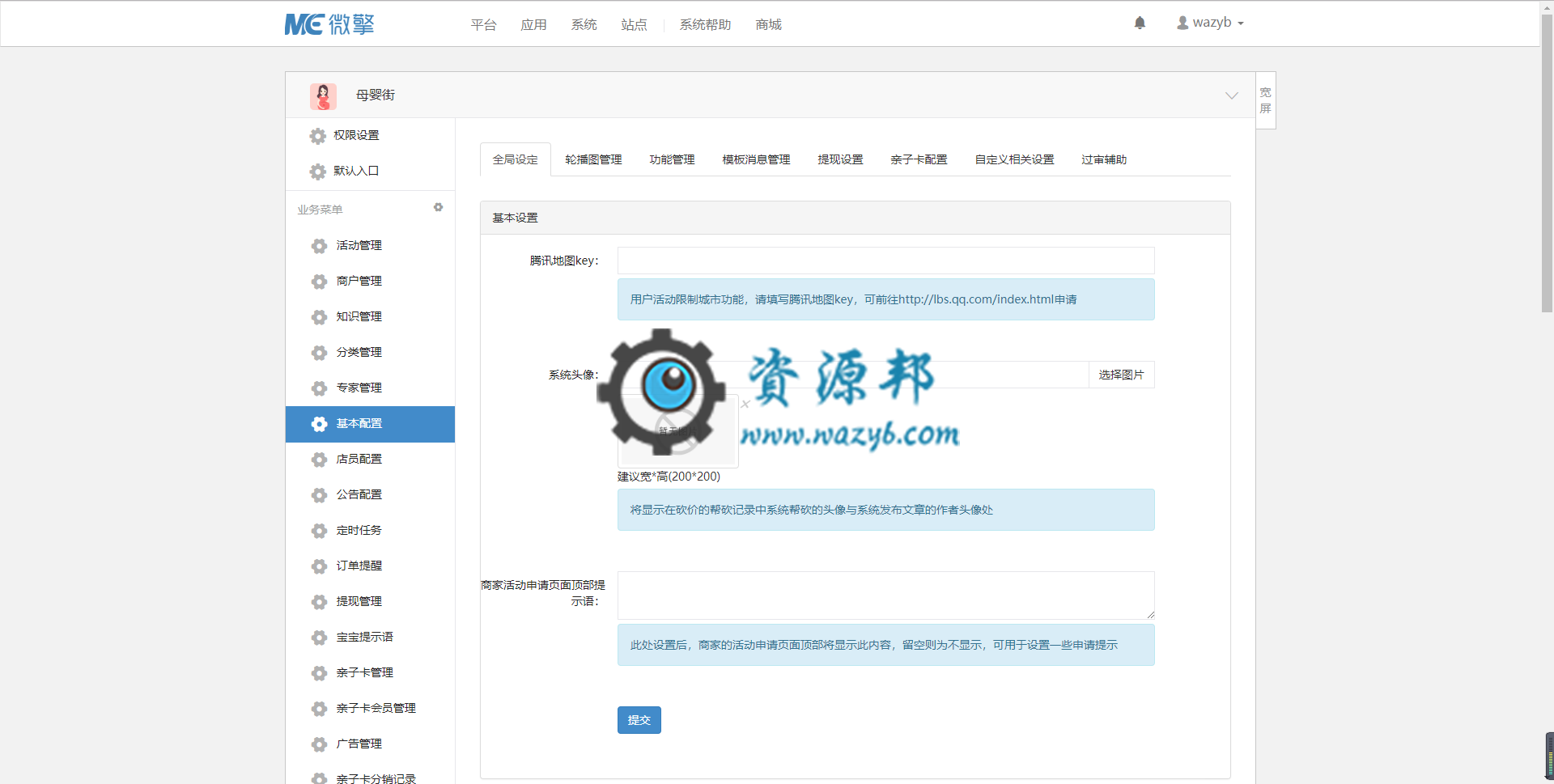Open 活动管理 label in sidebar

point(359,245)
